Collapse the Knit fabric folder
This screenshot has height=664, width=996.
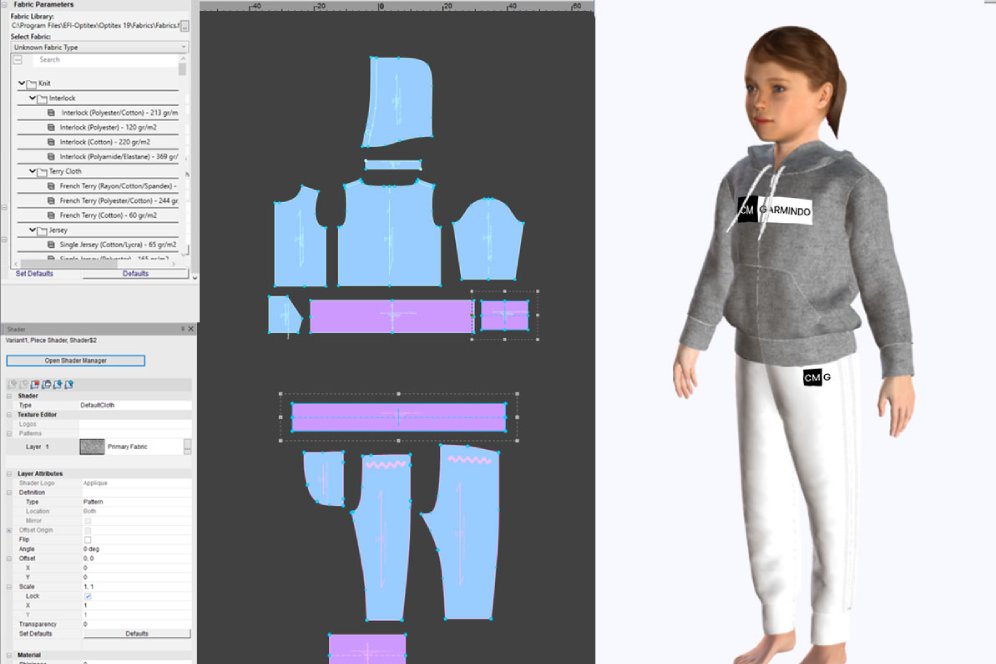(x=22, y=83)
